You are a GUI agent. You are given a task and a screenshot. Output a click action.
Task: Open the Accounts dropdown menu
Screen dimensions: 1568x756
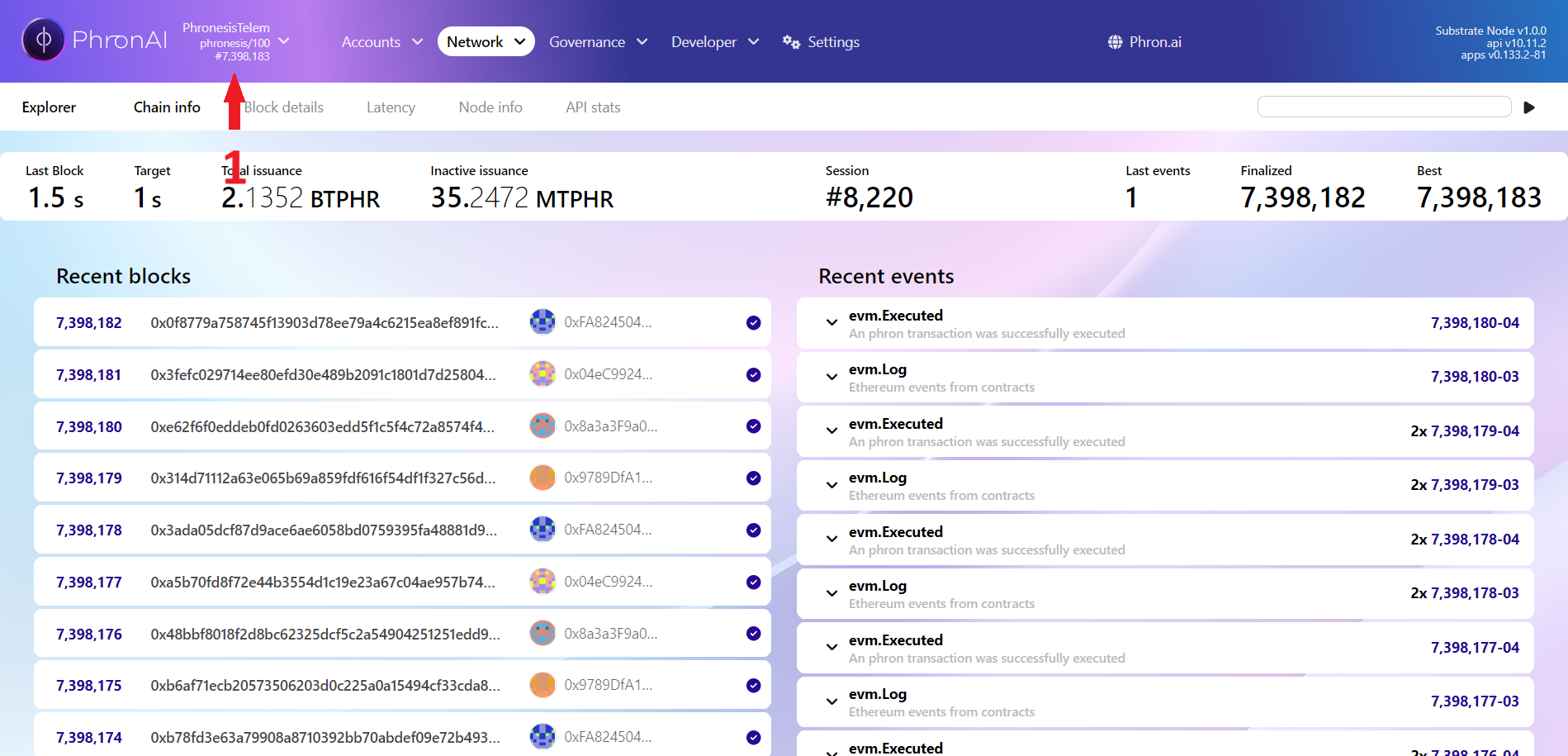point(381,42)
